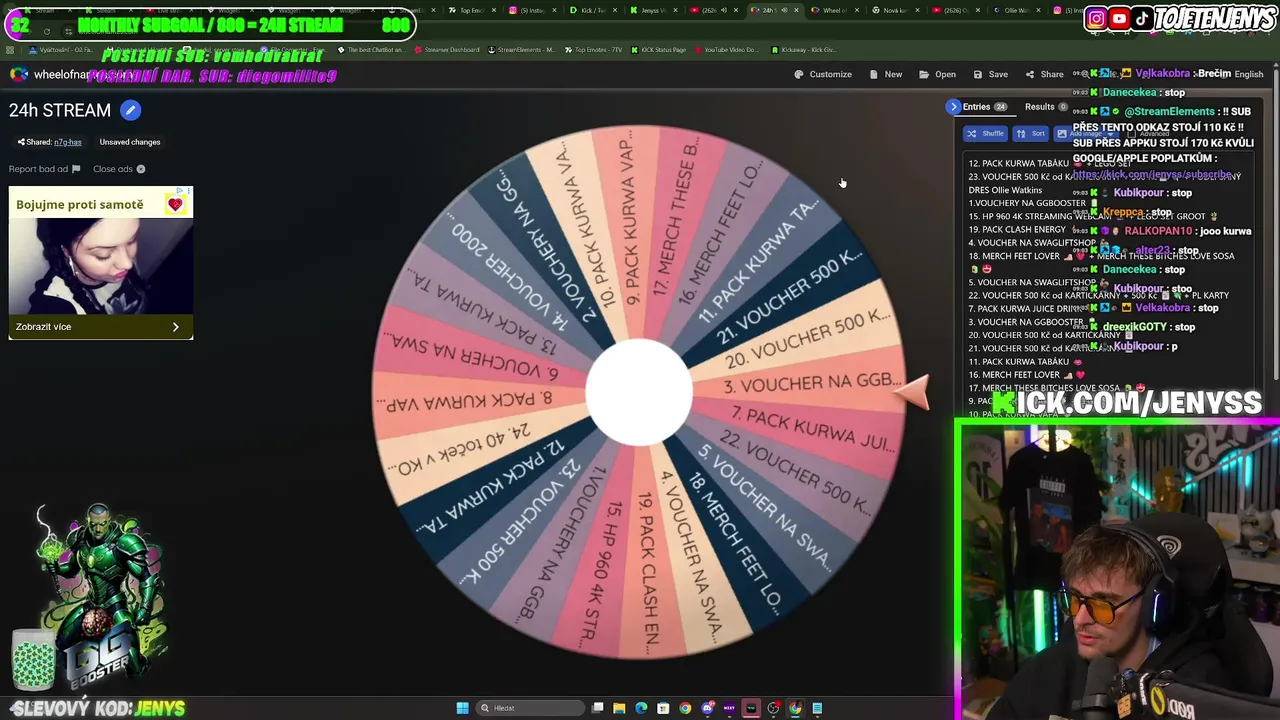1280x720 pixels.
Task: Open Microsoft Edge from the taskbar
Action: [641, 708]
